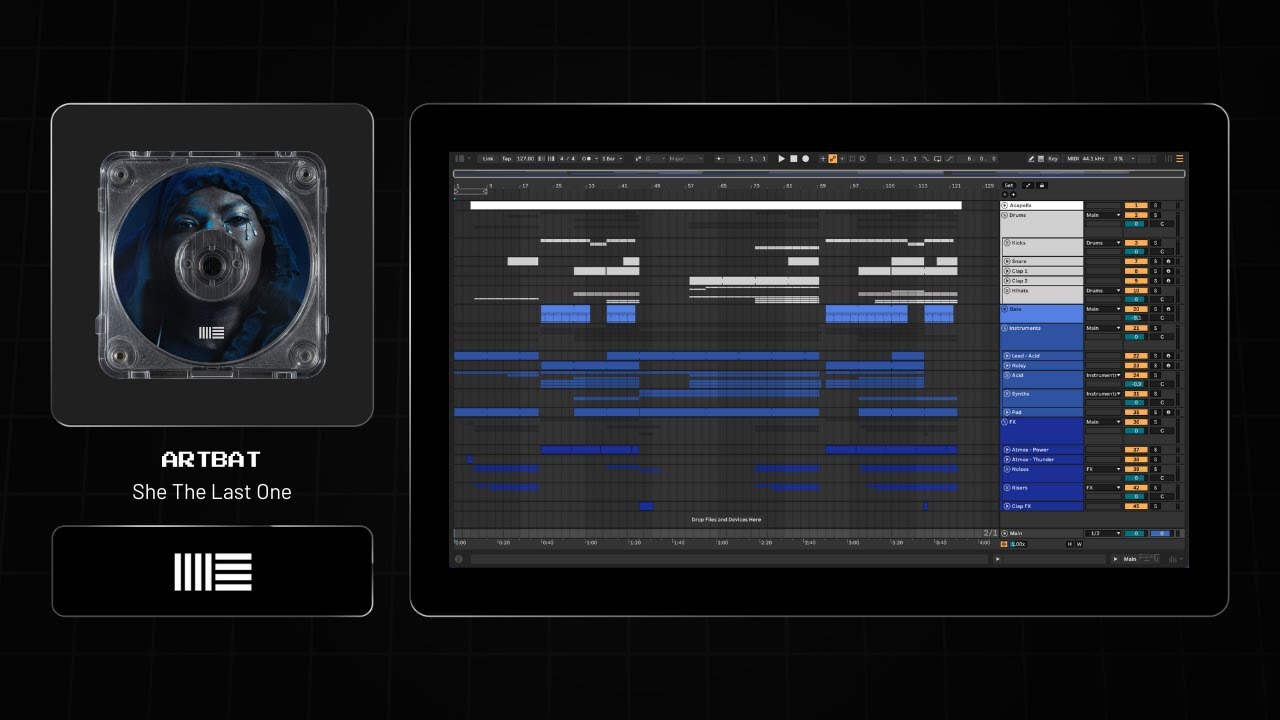Click the H button below the Main track
Screen dimensions: 1280x720
coord(1069,544)
